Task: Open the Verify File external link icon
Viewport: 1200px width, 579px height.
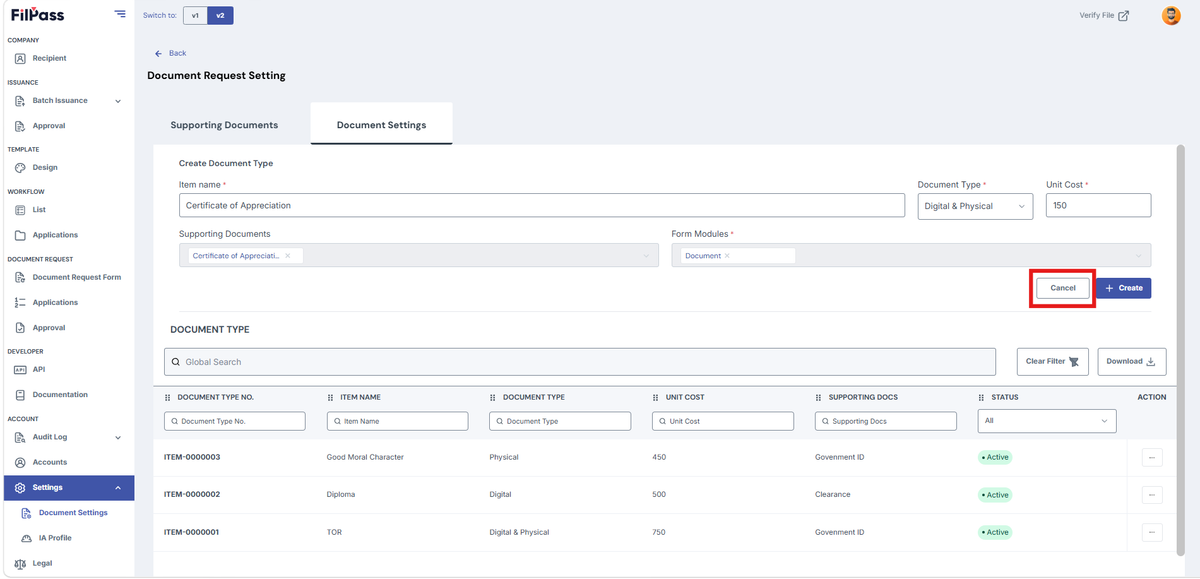Action: pos(1124,16)
